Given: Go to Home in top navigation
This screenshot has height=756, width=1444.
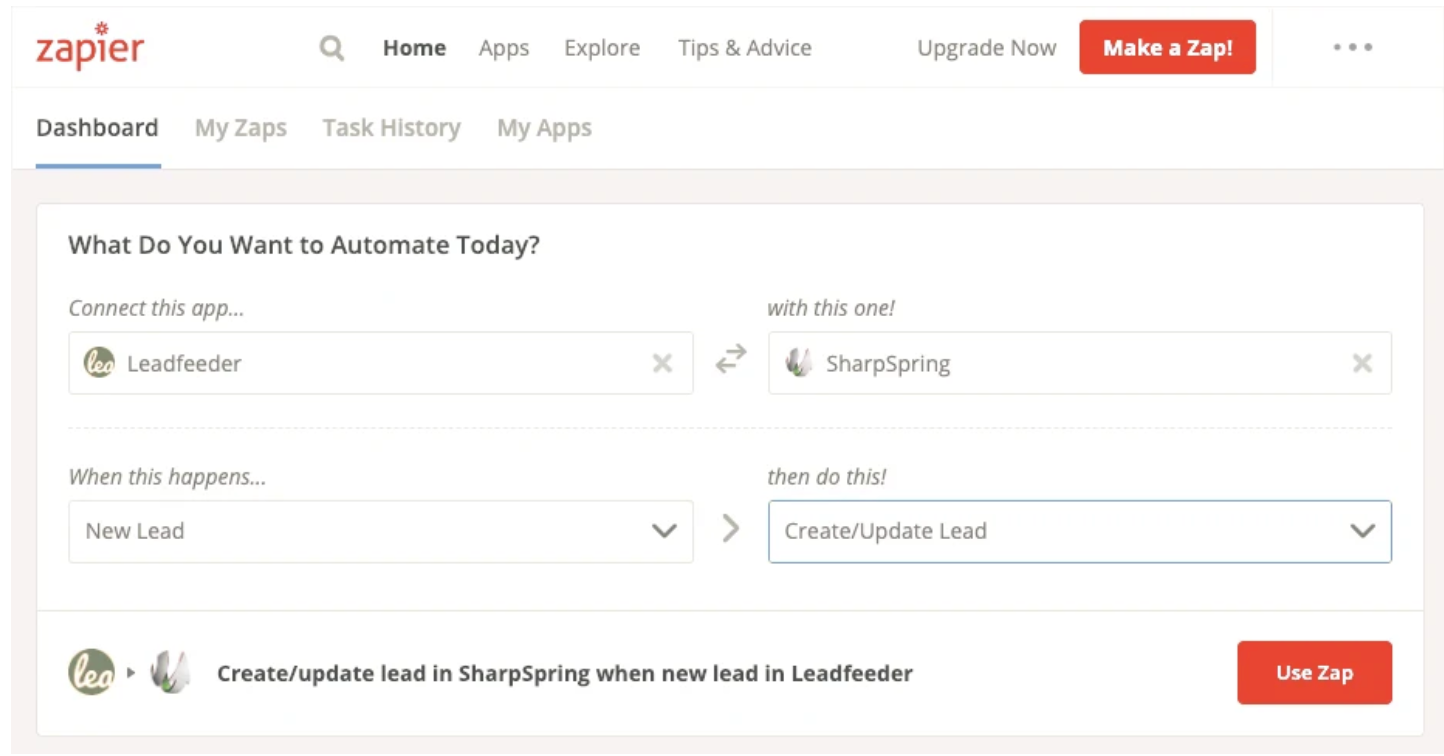Looking at the screenshot, I should [x=414, y=48].
